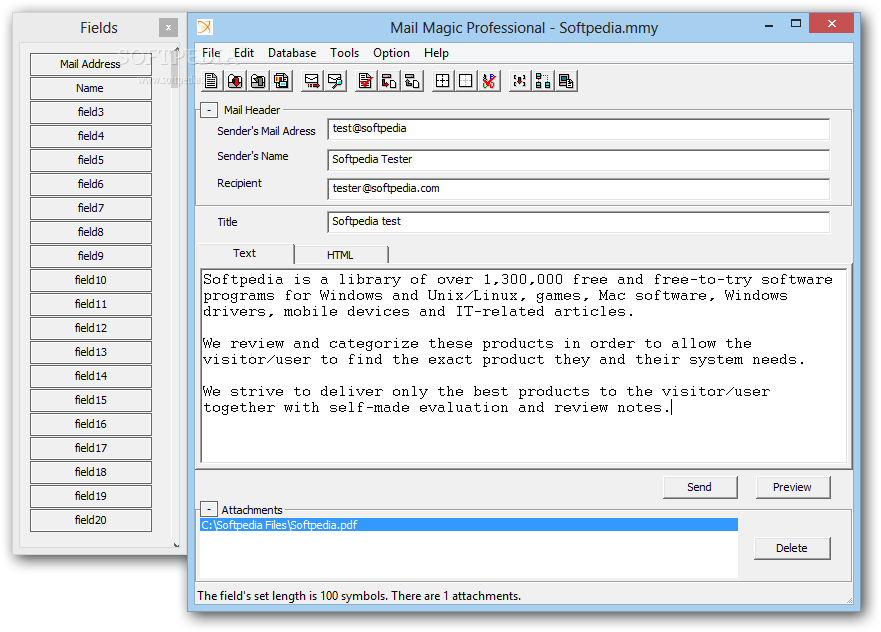Click the field7 button
The image size is (881, 632).
(x=90, y=208)
